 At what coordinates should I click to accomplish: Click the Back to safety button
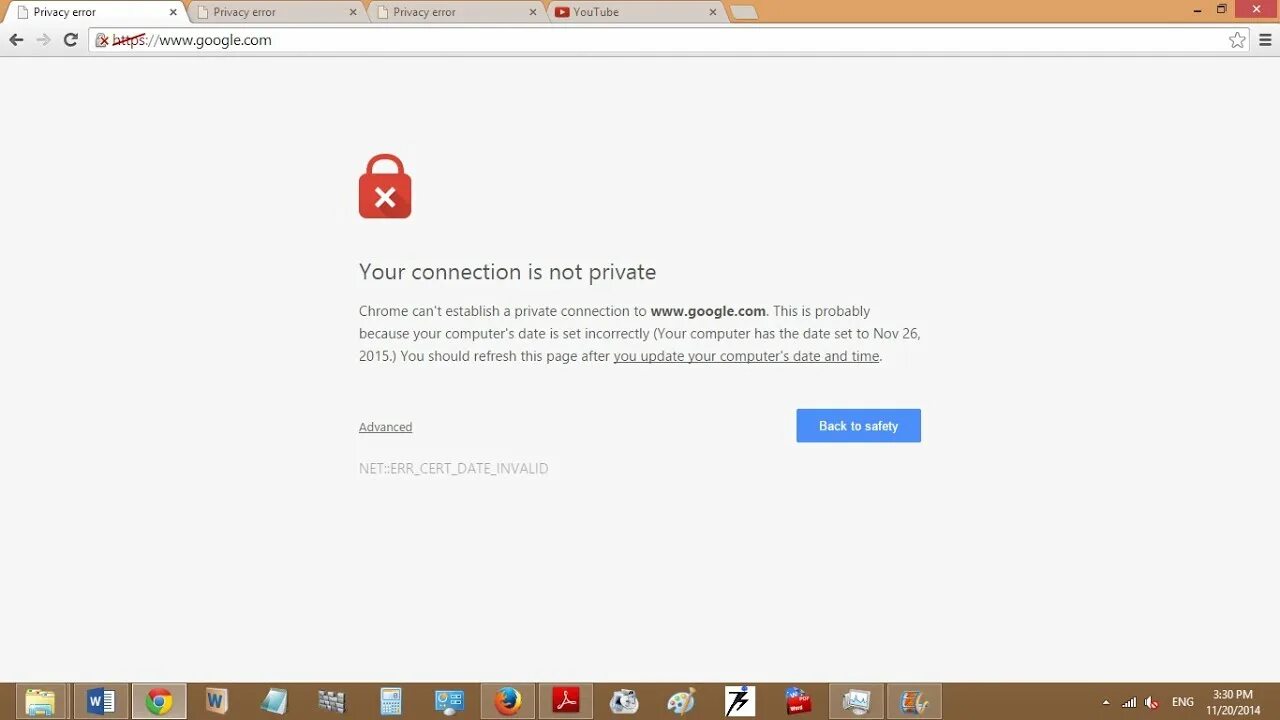pyautogui.click(x=858, y=426)
